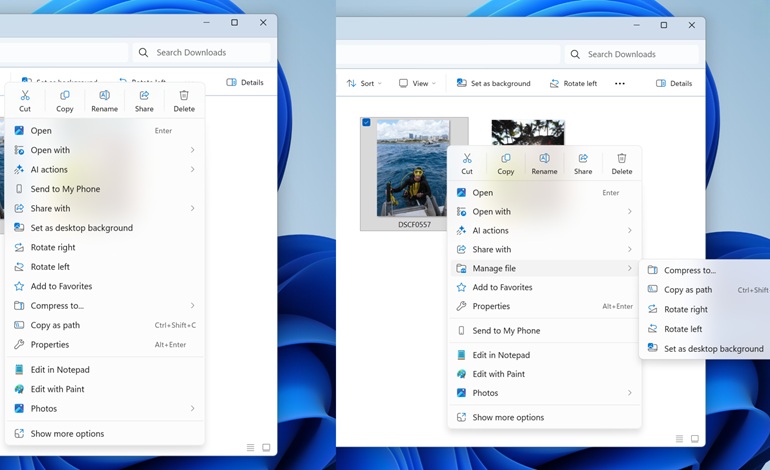Select Send to My Phone in right menu
The width and height of the screenshot is (770, 470).
[x=545, y=331]
